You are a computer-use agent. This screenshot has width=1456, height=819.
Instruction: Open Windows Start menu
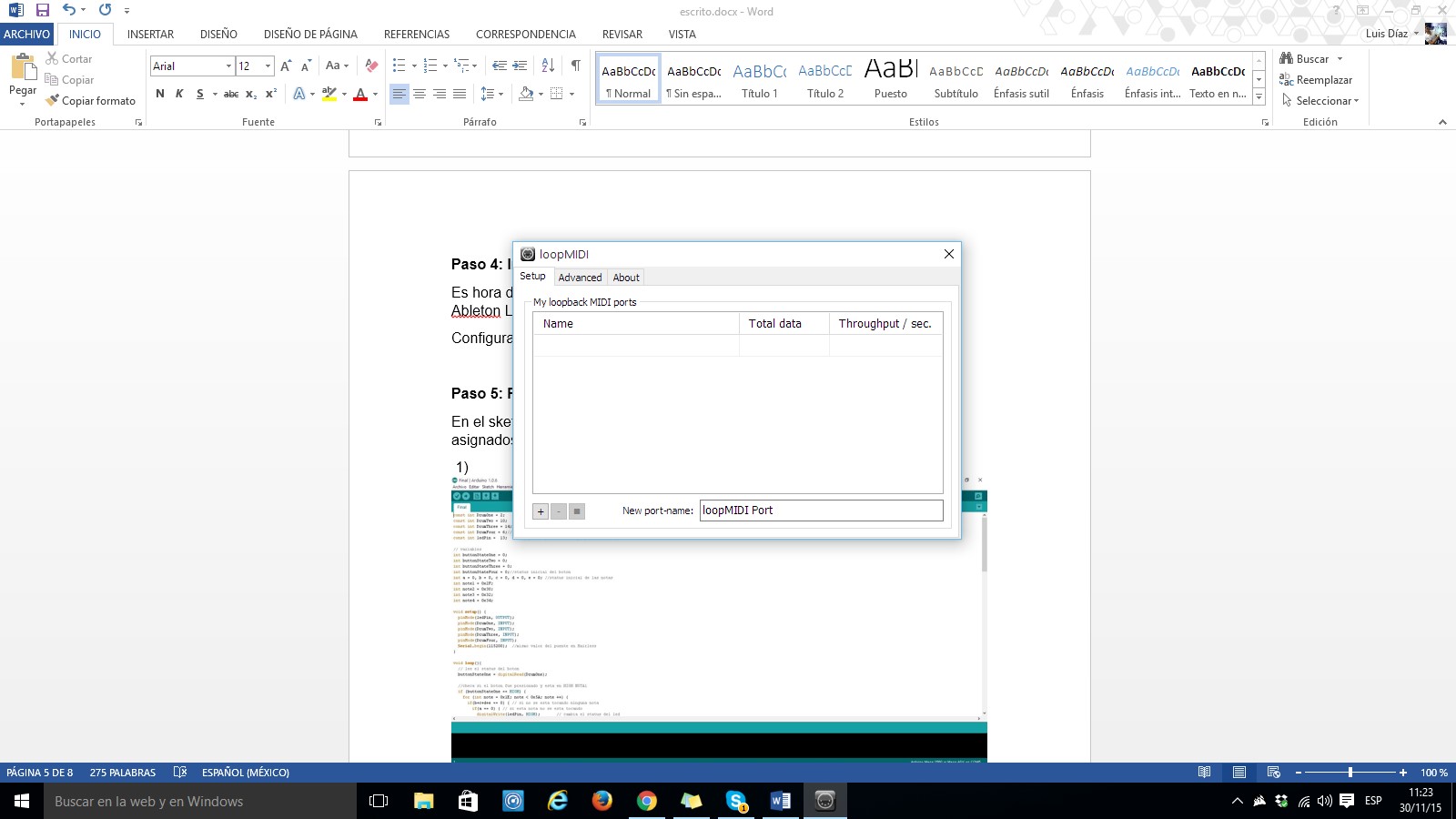click(22, 801)
